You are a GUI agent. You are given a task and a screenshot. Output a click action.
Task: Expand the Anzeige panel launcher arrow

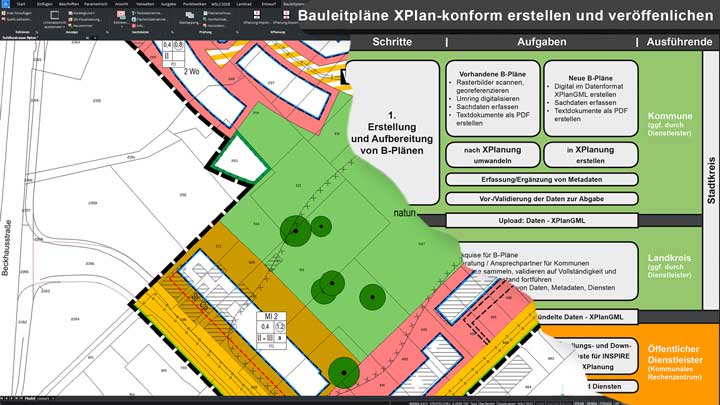107,32
